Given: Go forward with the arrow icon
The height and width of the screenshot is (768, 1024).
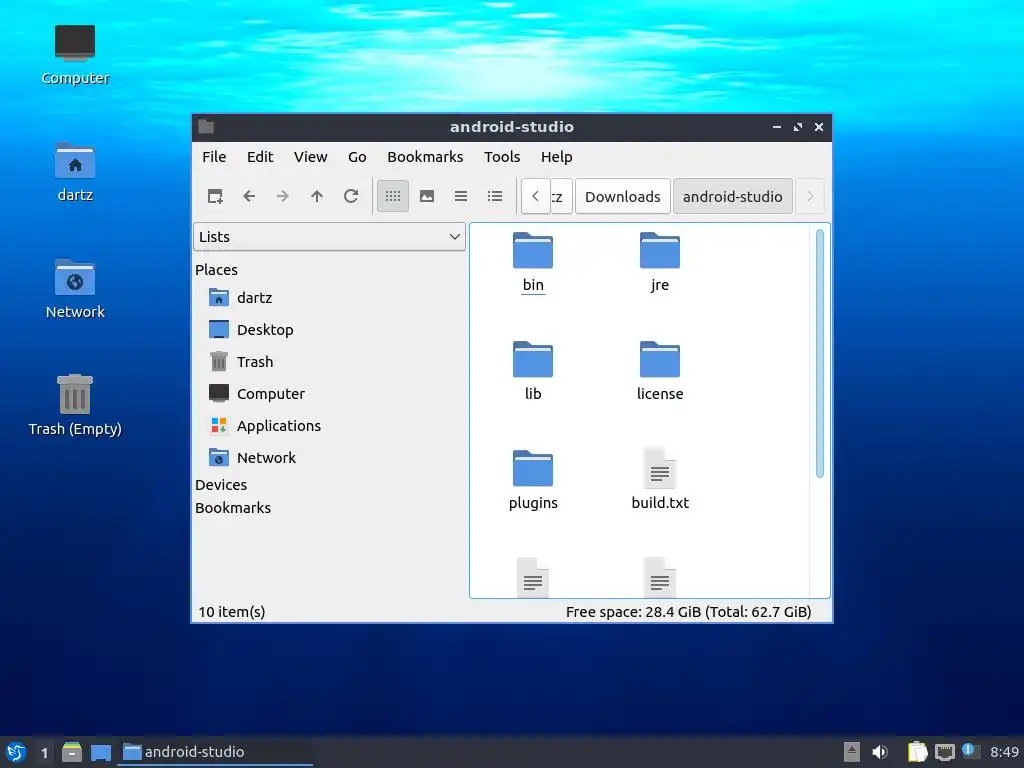Looking at the screenshot, I should click(283, 196).
